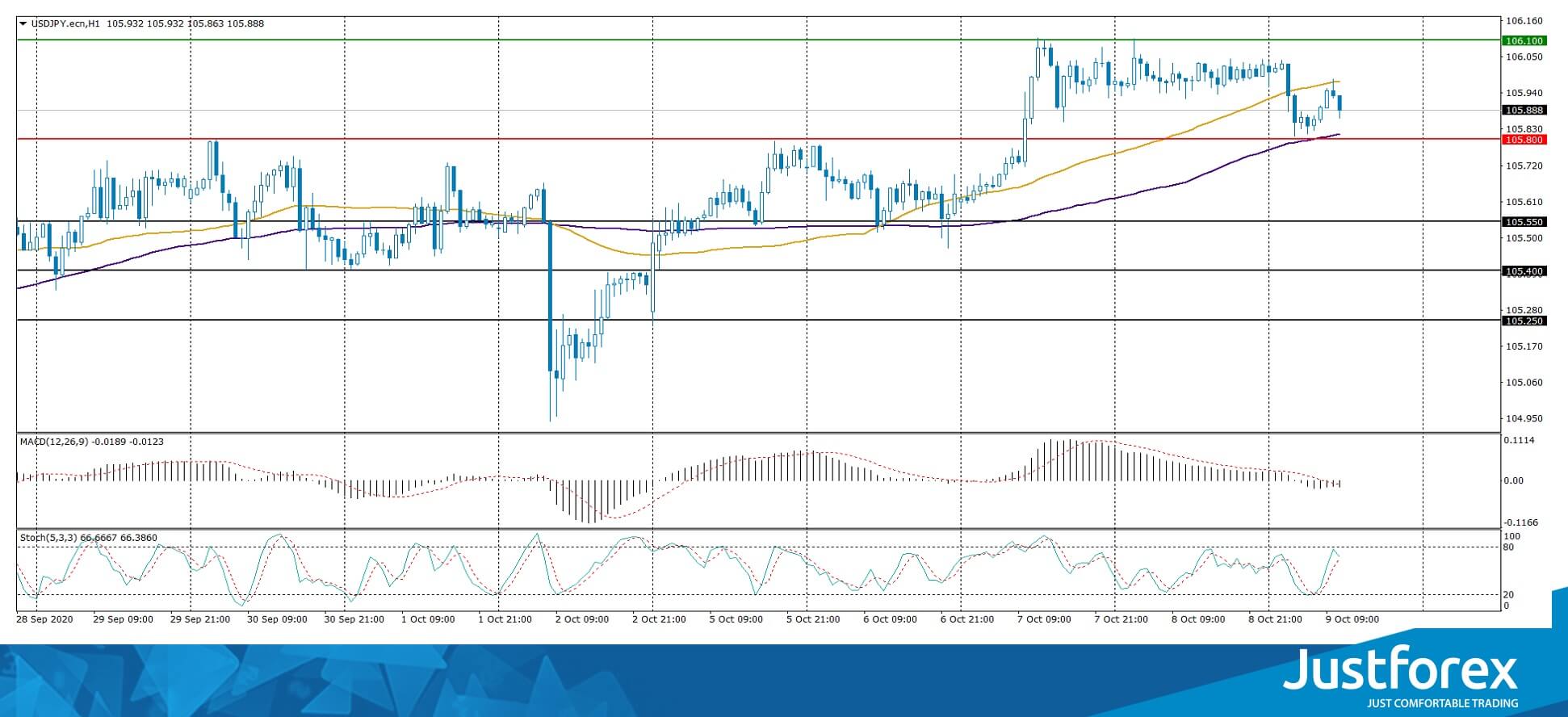Click the 20 oversold level label

click(x=1510, y=595)
